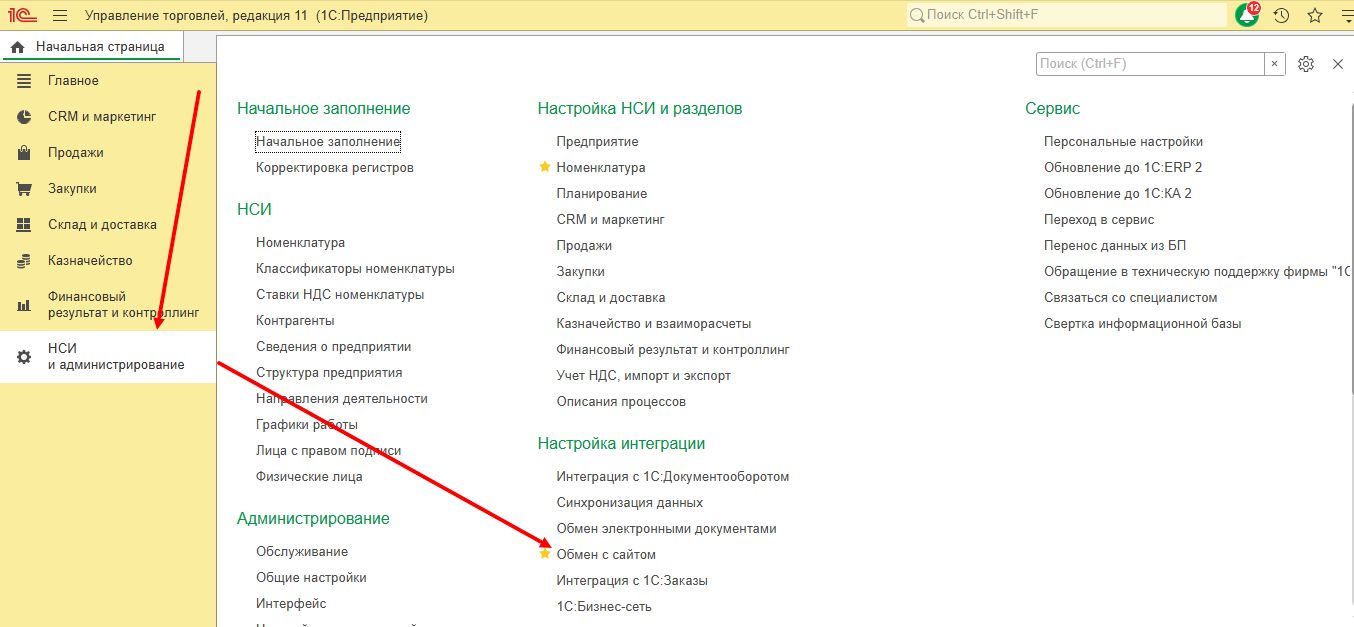Open the Продажи section in sidebar

(75, 153)
